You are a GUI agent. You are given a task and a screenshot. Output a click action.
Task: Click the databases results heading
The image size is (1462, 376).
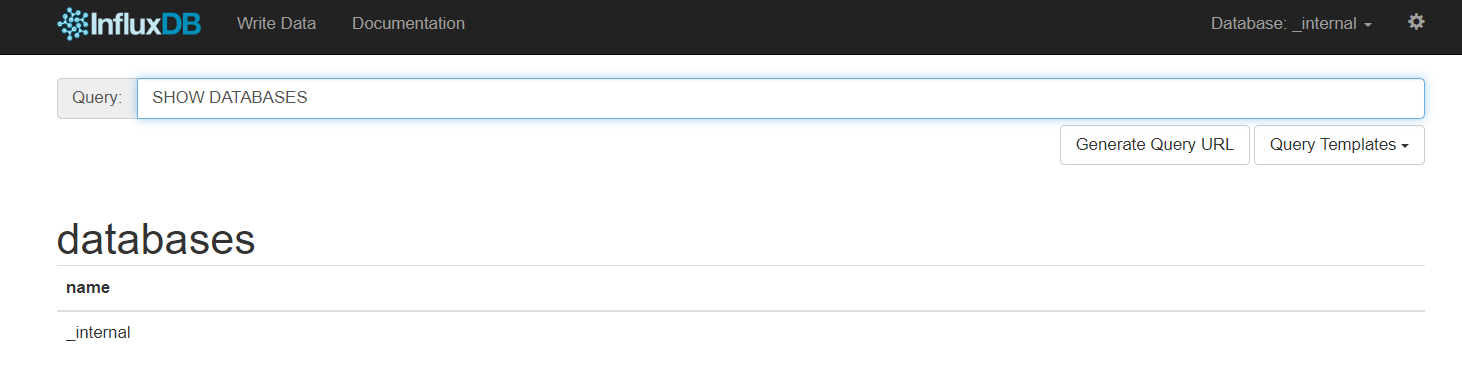[x=156, y=240]
